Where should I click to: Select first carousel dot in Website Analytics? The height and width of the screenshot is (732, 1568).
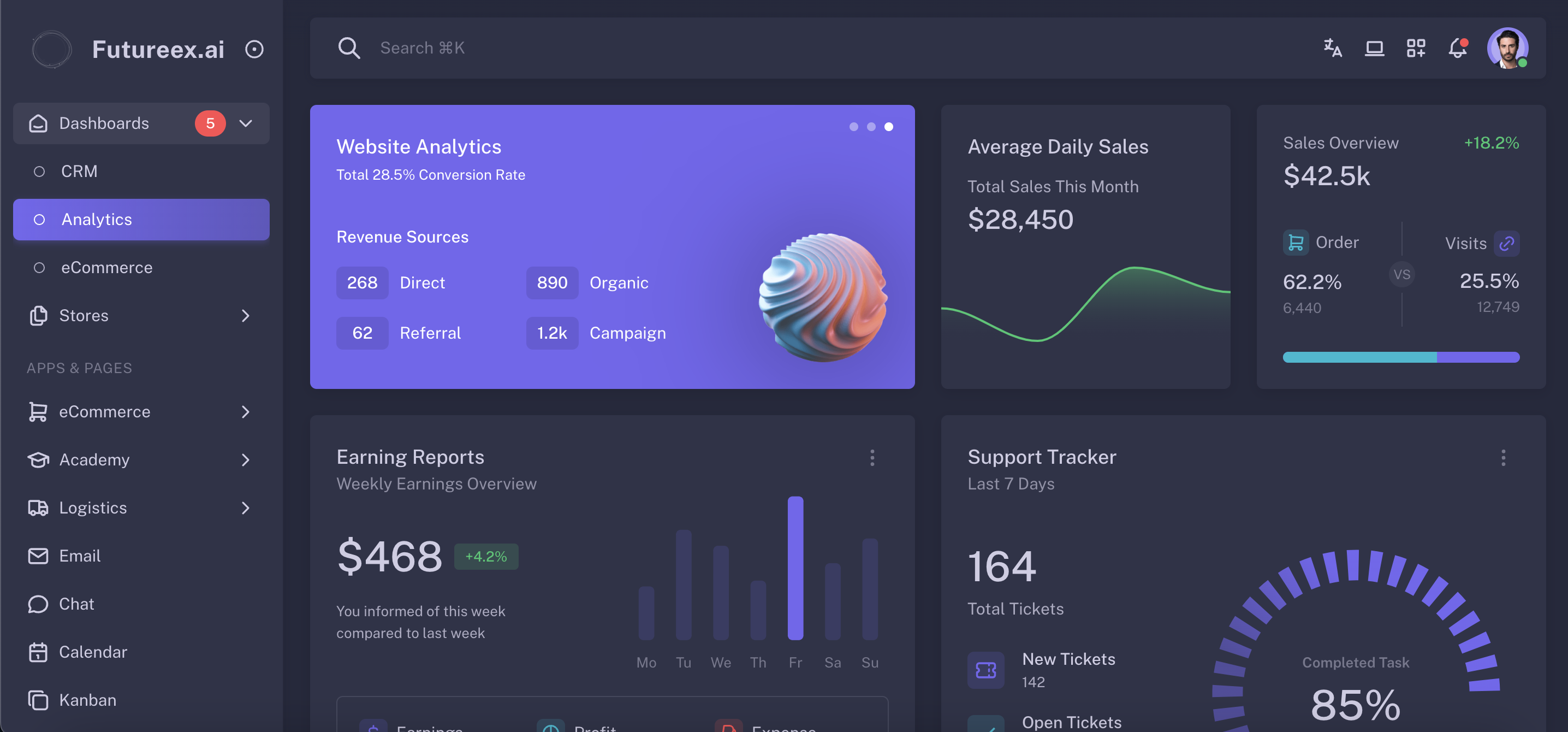(x=853, y=127)
